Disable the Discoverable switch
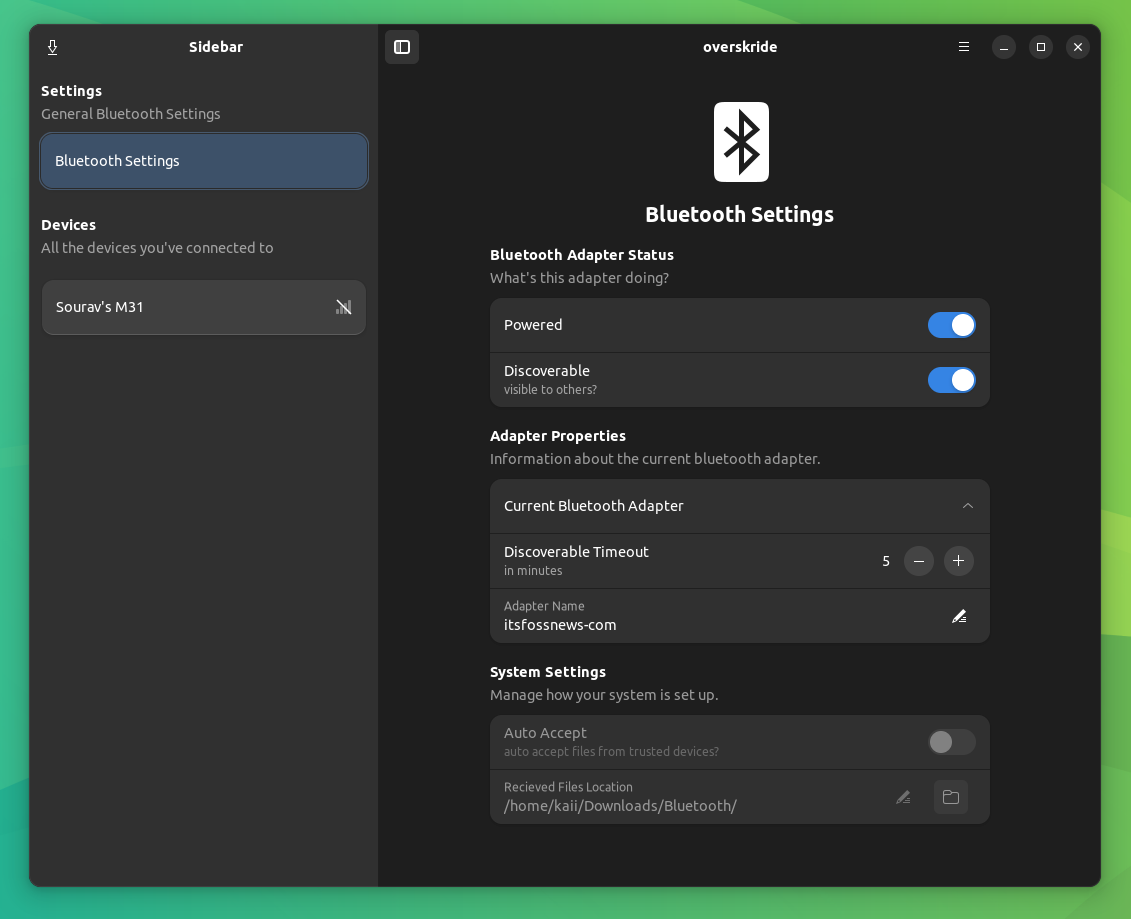 point(951,380)
